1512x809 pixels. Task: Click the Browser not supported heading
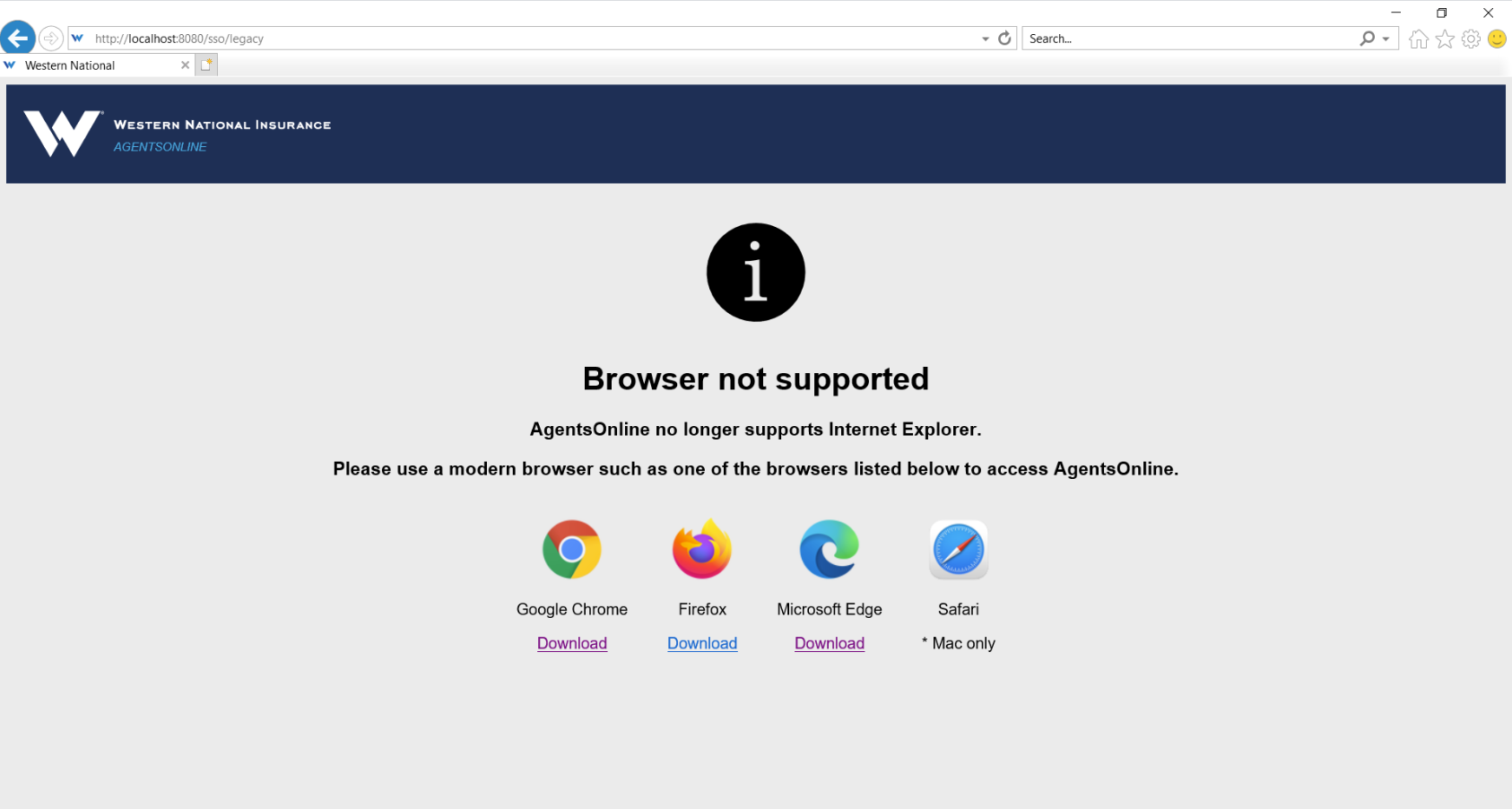[756, 379]
